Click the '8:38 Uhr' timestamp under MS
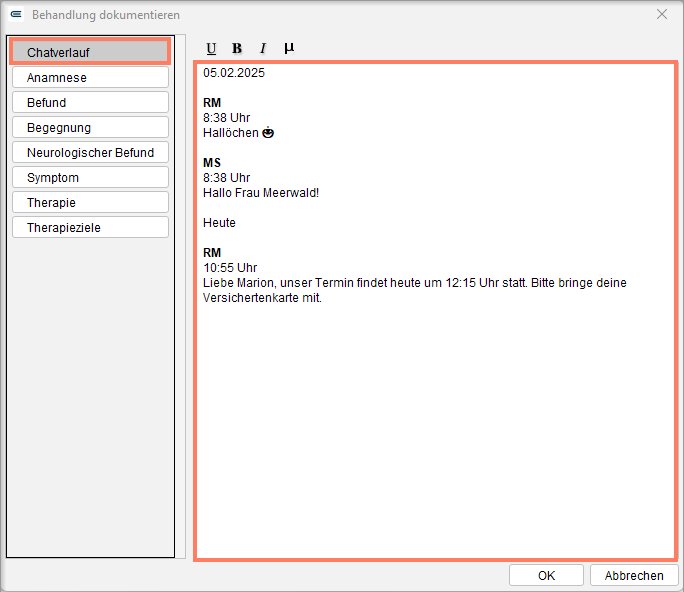Viewport: 684px width, 592px height. (x=226, y=178)
